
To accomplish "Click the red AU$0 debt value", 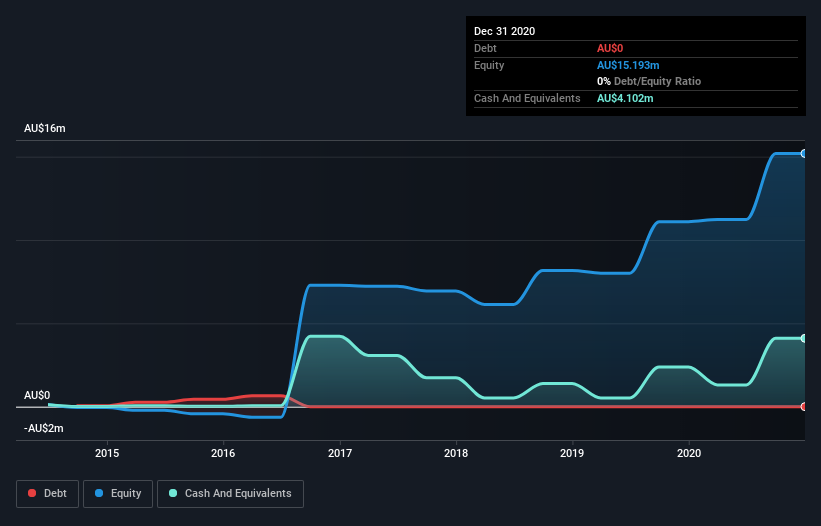I will (610, 48).
